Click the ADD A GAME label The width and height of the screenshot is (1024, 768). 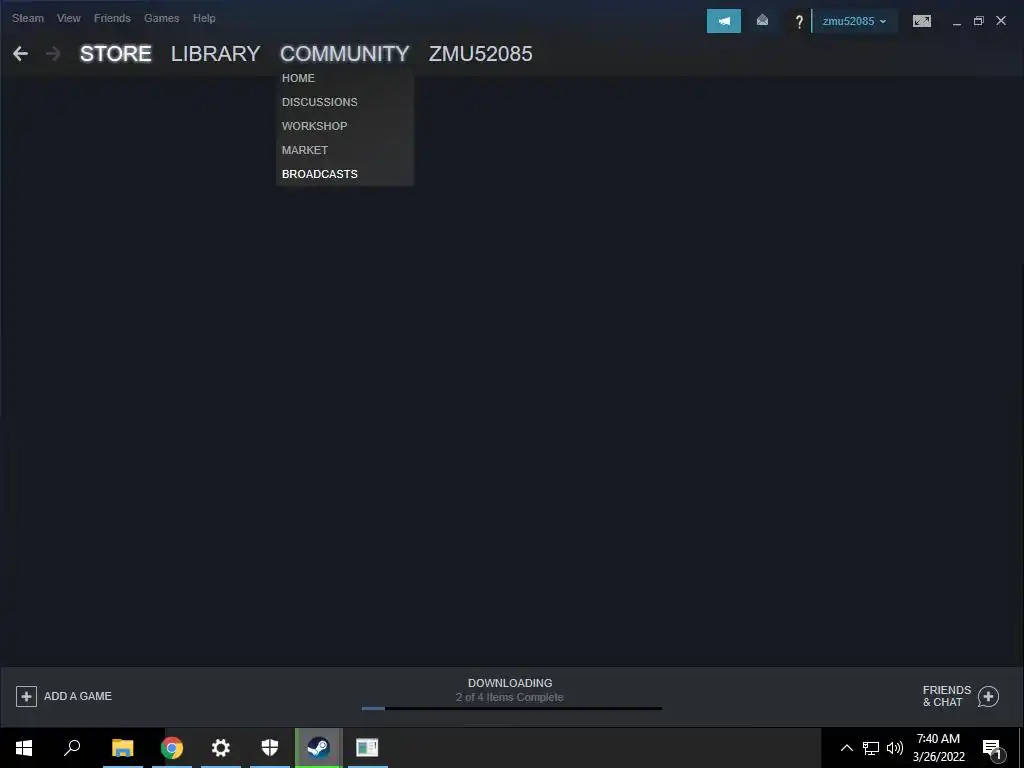78,696
